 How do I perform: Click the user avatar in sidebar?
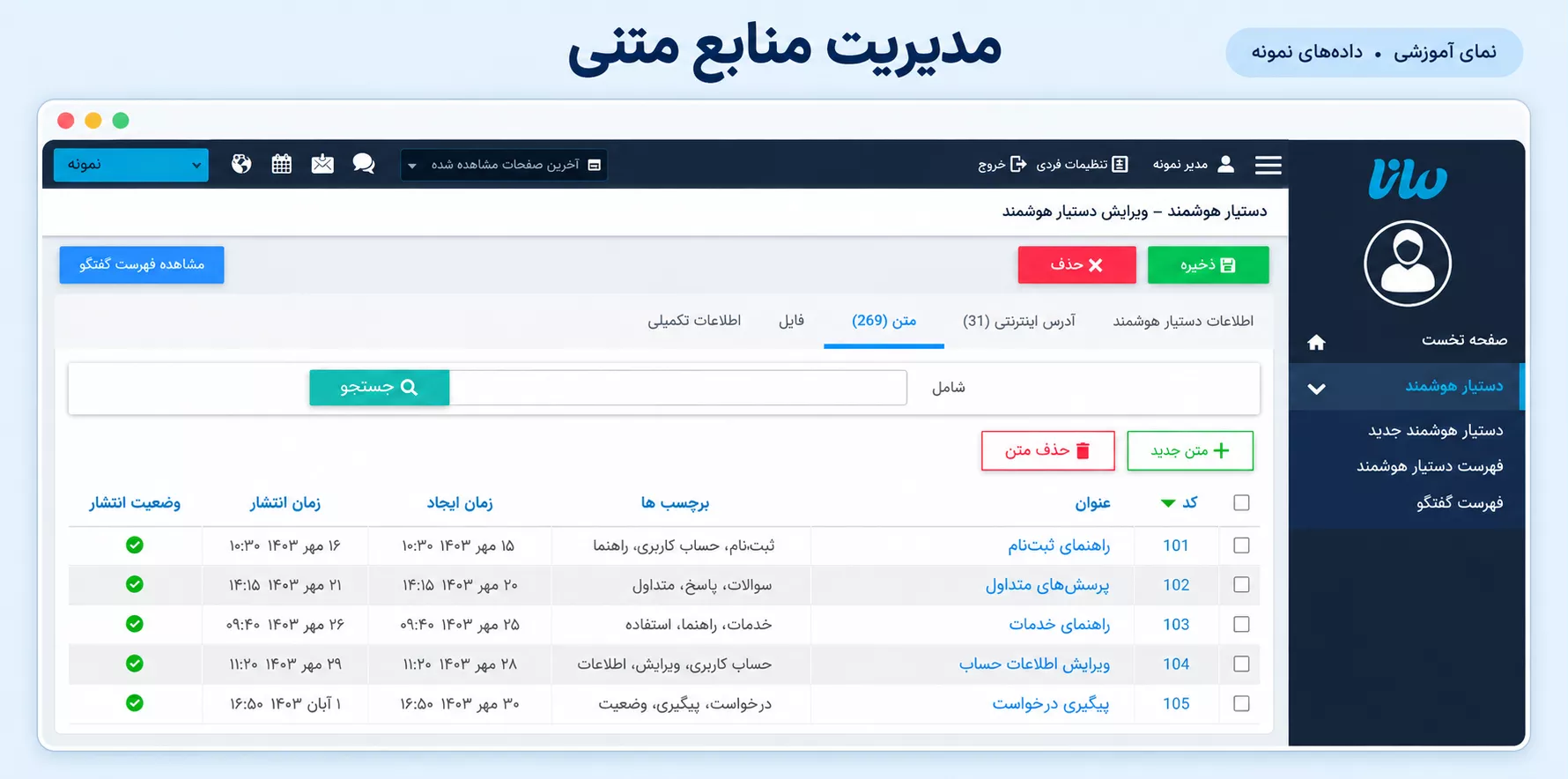tap(1407, 263)
